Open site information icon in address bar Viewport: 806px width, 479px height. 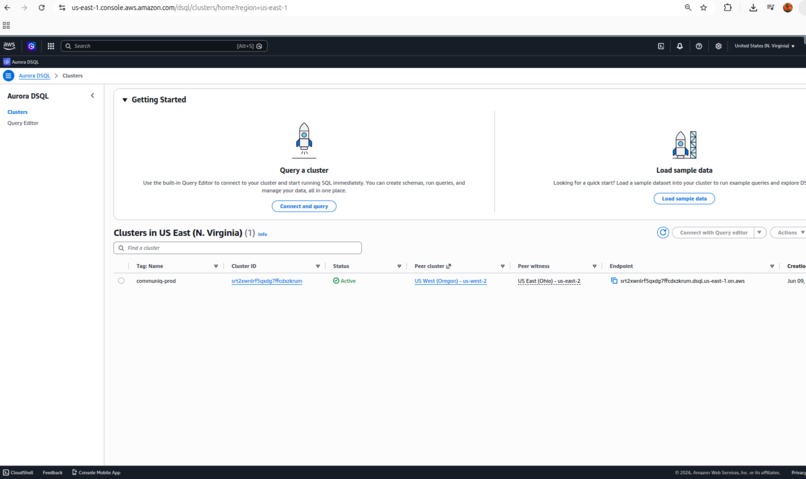pyautogui.click(x=62, y=8)
